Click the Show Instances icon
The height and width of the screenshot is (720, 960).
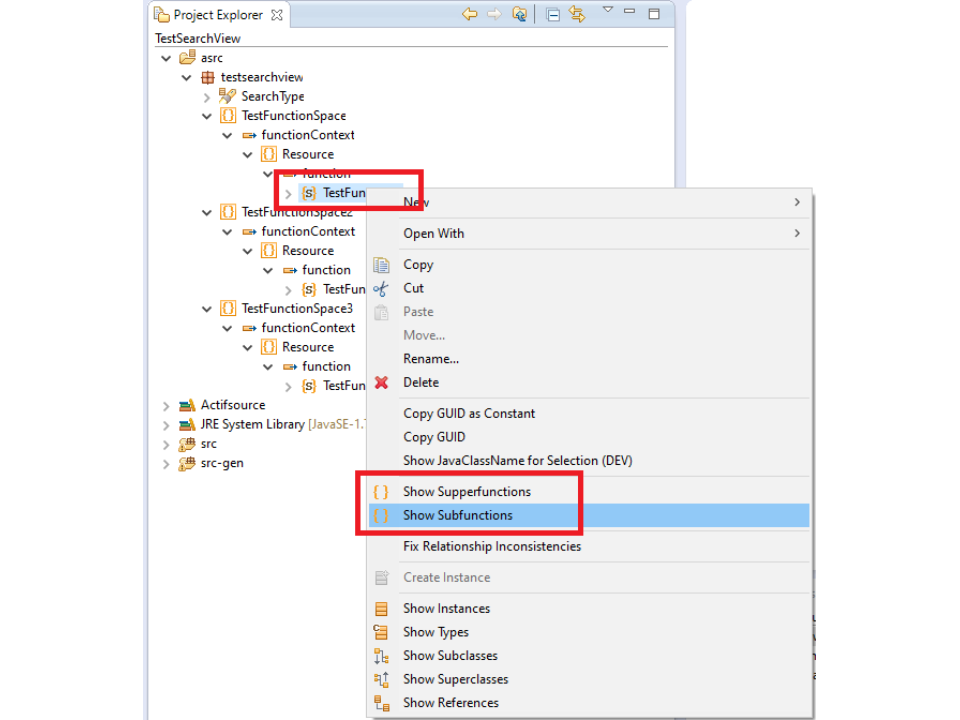pyautogui.click(x=381, y=609)
